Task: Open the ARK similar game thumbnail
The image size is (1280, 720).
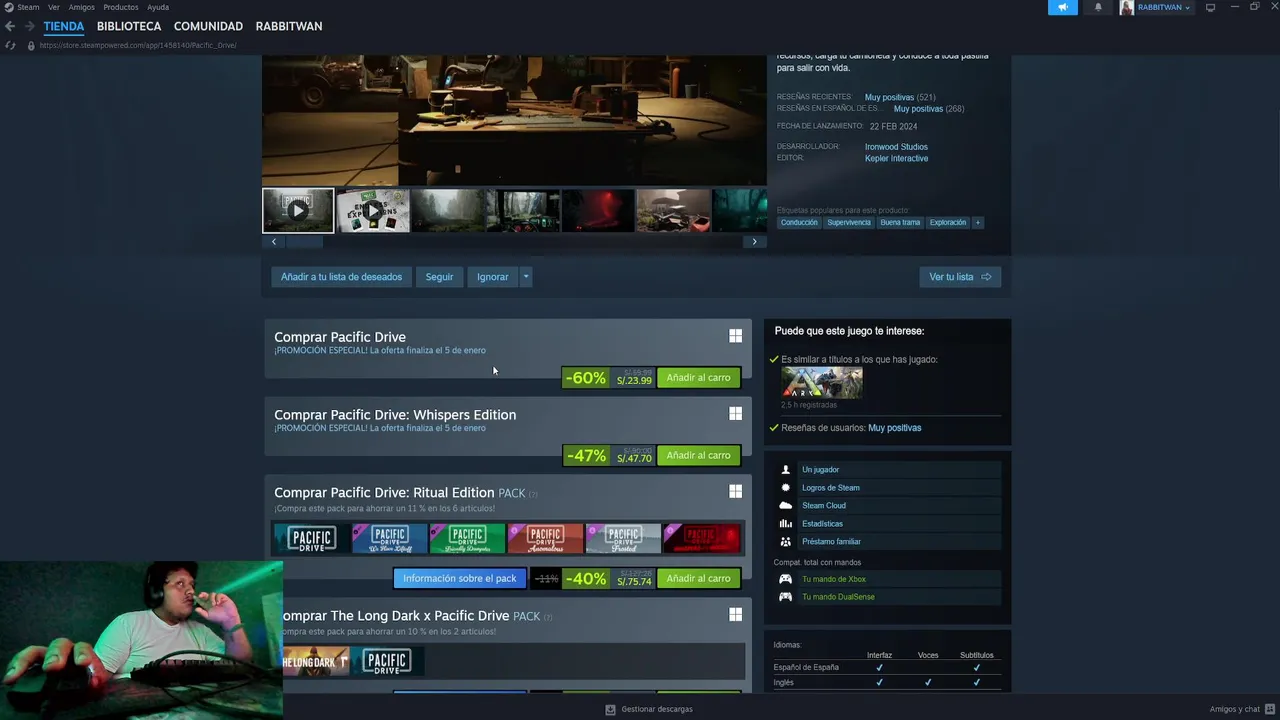Action: click(x=822, y=383)
